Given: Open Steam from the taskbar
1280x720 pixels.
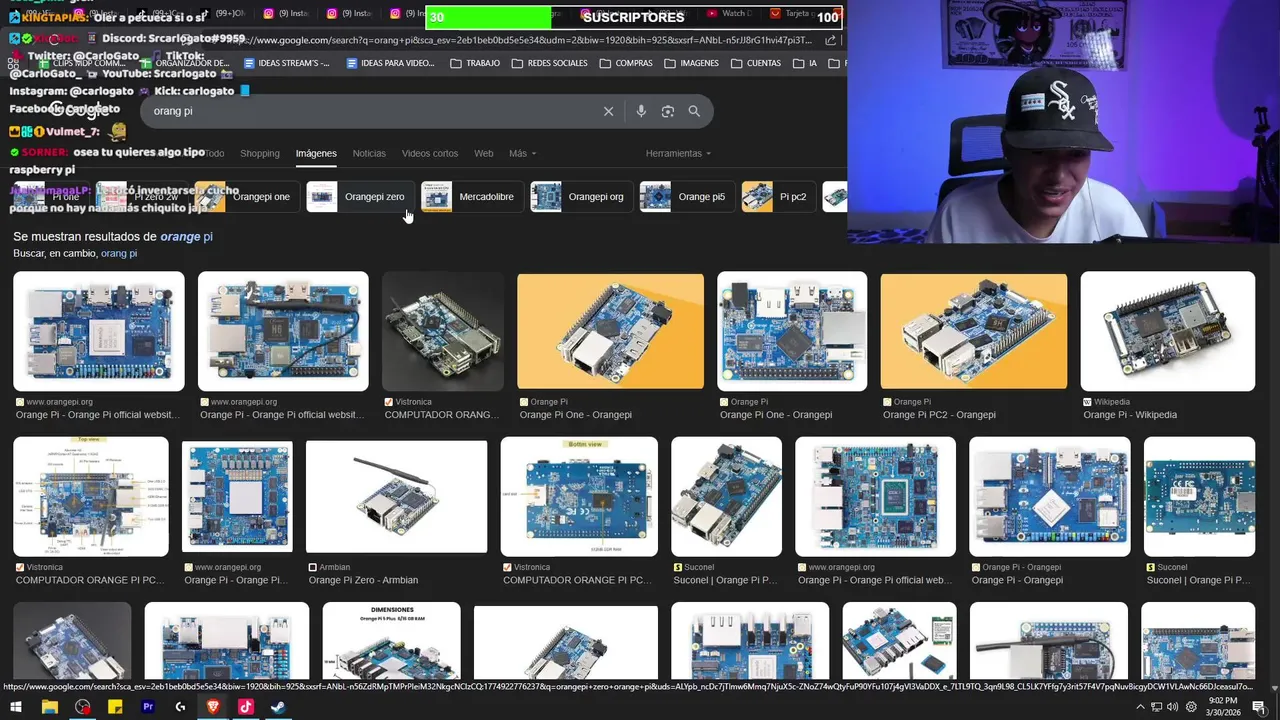Looking at the screenshot, I should [277, 707].
